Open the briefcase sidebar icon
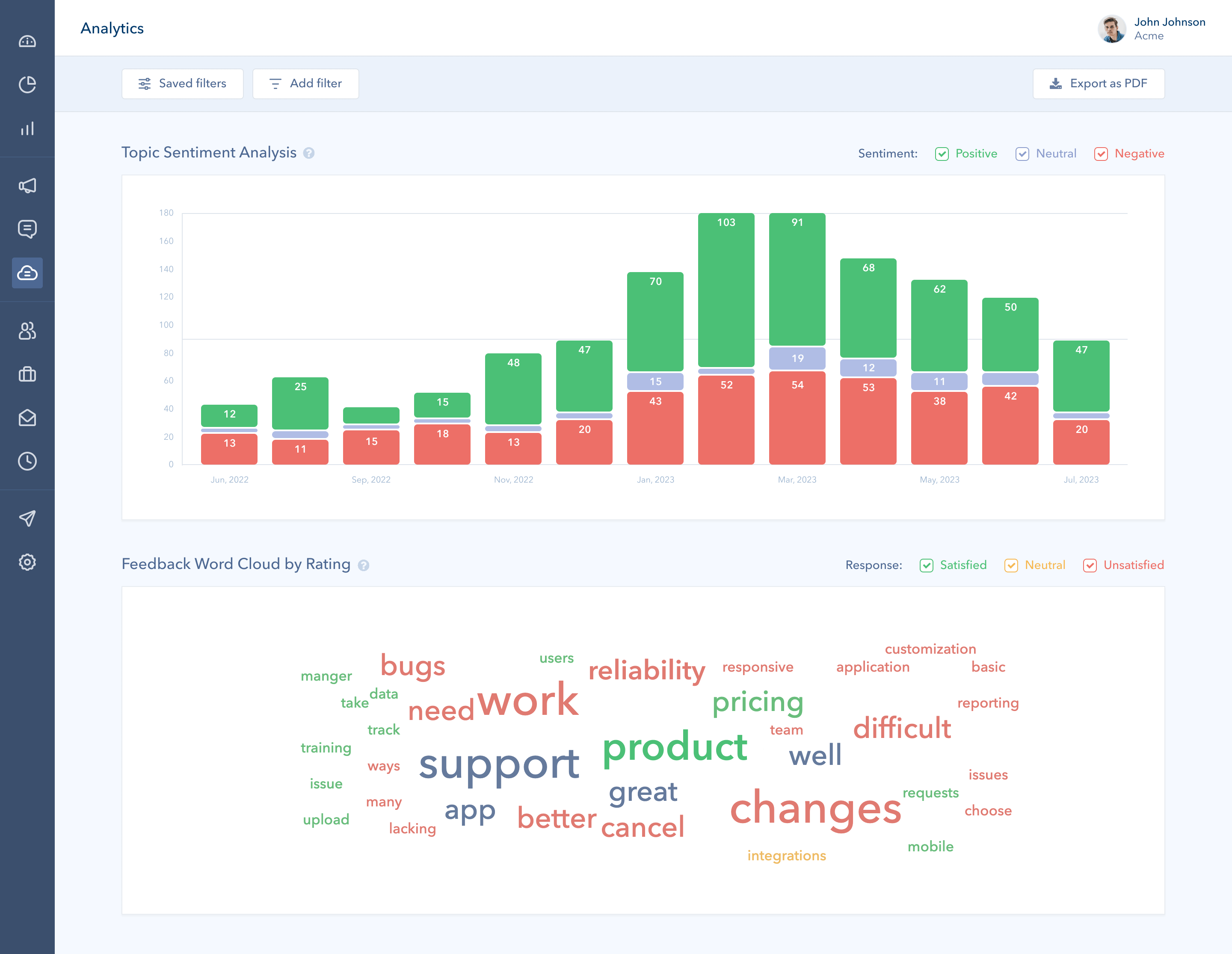The width and height of the screenshot is (1232, 954). (x=27, y=374)
